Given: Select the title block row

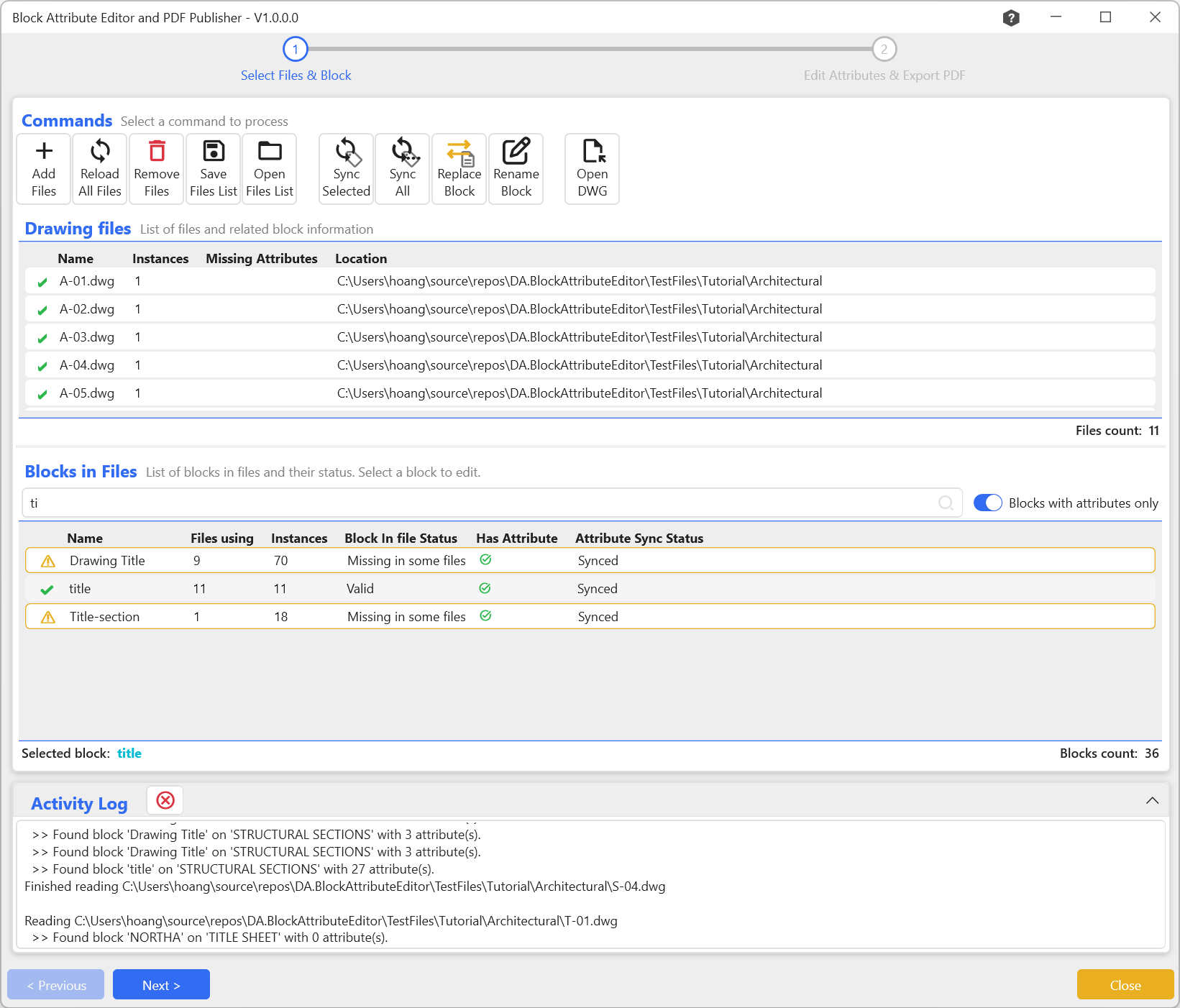Looking at the screenshot, I should pyautogui.click(x=590, y=589).
